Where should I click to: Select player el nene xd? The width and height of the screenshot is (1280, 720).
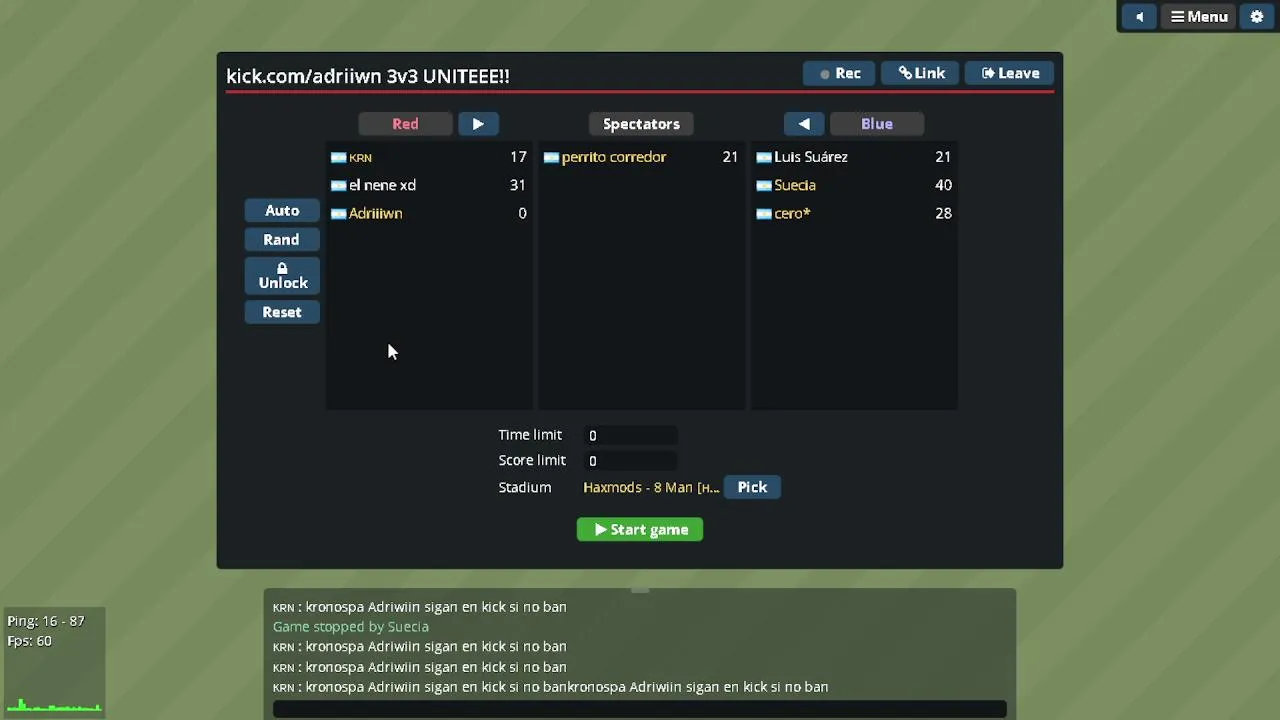click(x=428, y=185)
